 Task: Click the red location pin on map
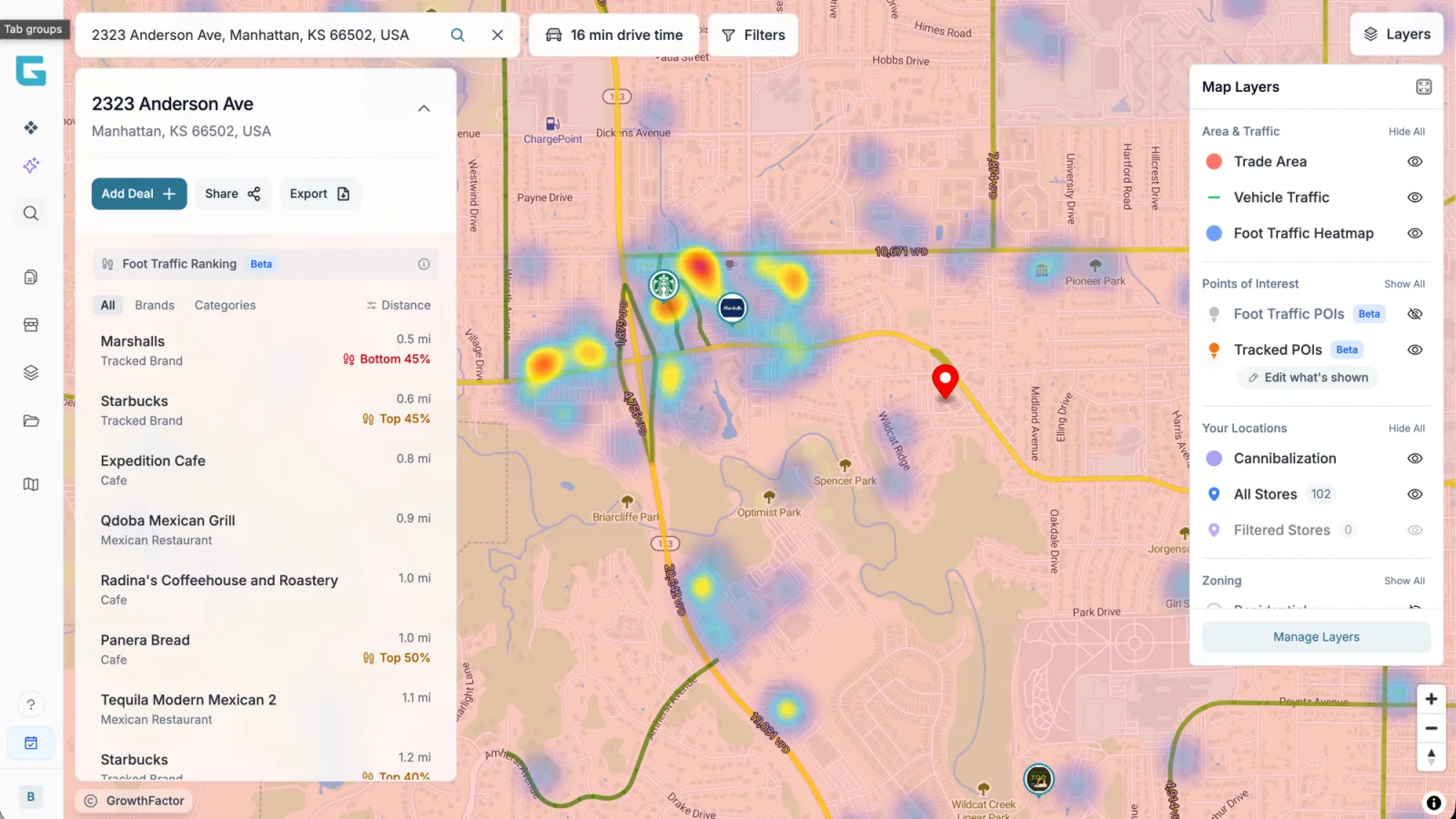(x=945, y=381)
